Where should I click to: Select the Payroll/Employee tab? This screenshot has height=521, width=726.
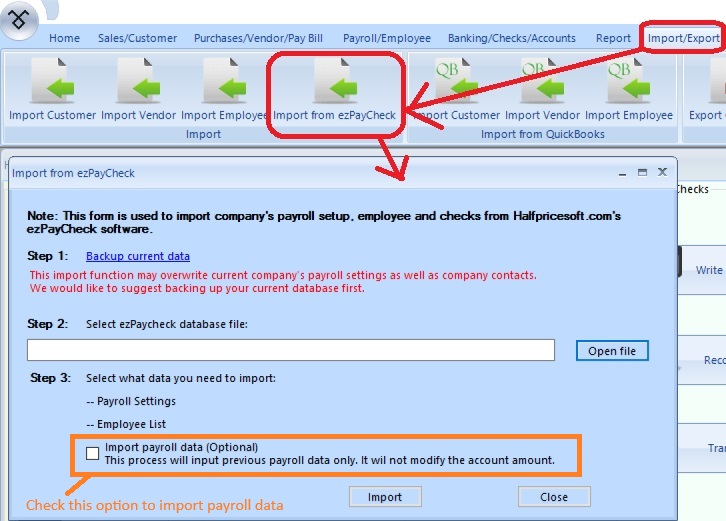[387, 38]
